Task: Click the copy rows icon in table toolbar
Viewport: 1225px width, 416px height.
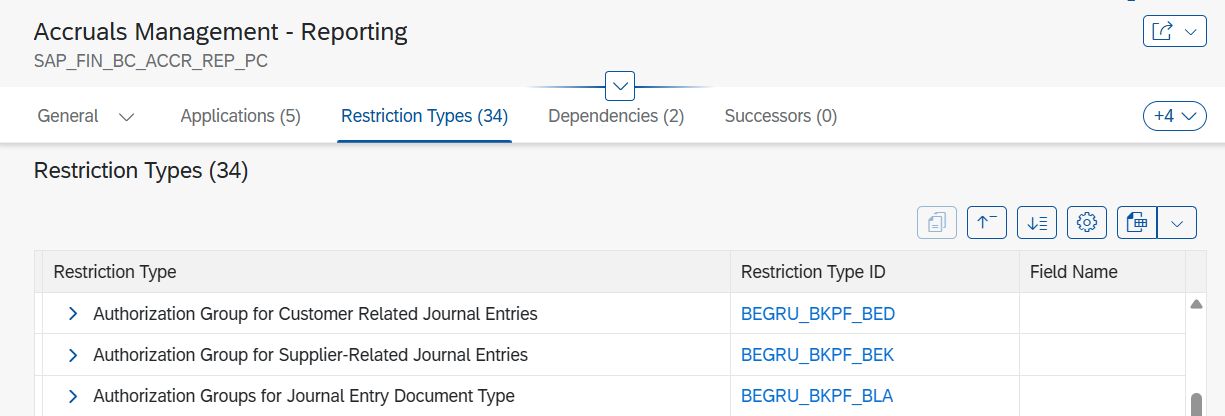Action: 937,223
